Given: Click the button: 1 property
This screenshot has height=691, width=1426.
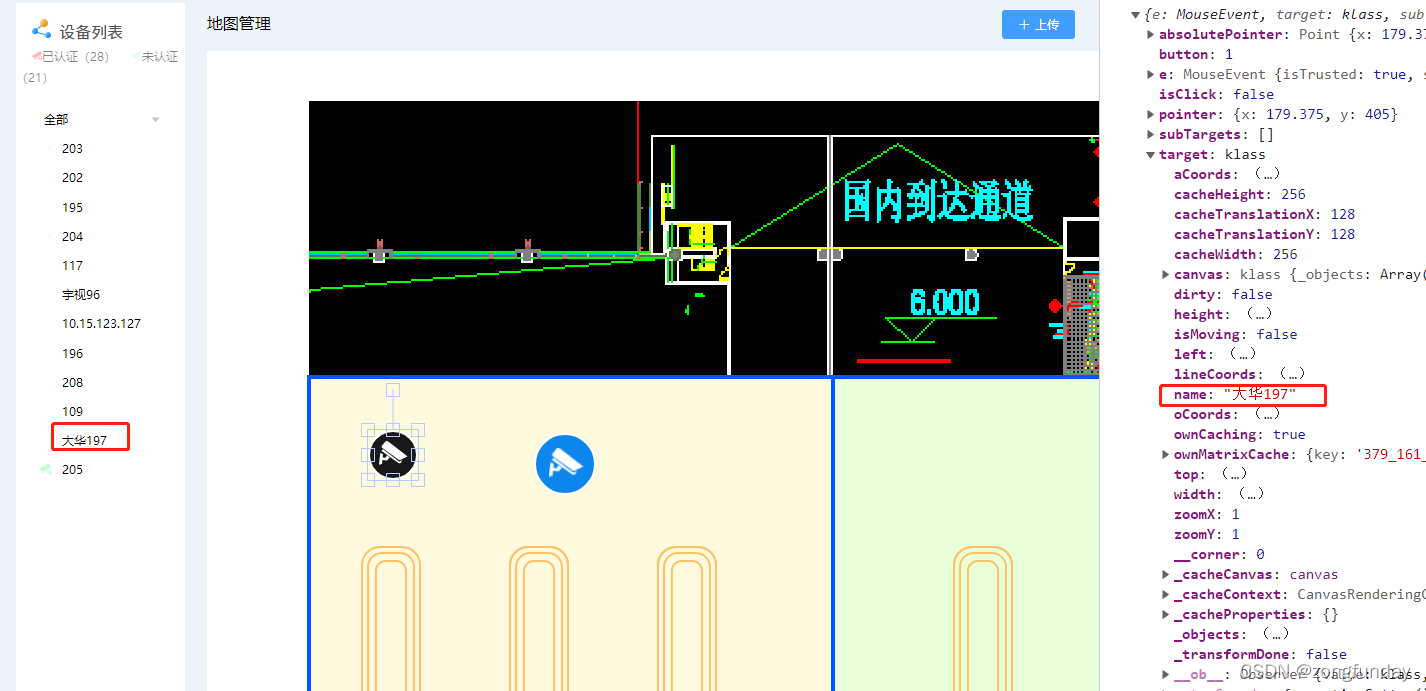Looking at the screenshot, I should [x=1196, y=54].
